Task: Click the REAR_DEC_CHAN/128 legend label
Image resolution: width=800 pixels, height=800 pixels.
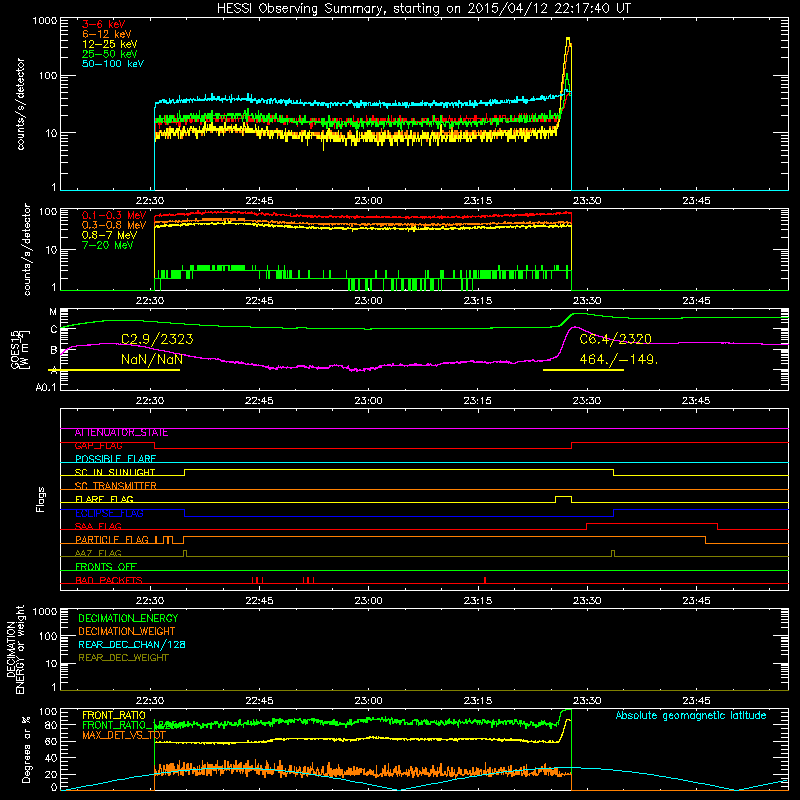Action: pos(132,644)
